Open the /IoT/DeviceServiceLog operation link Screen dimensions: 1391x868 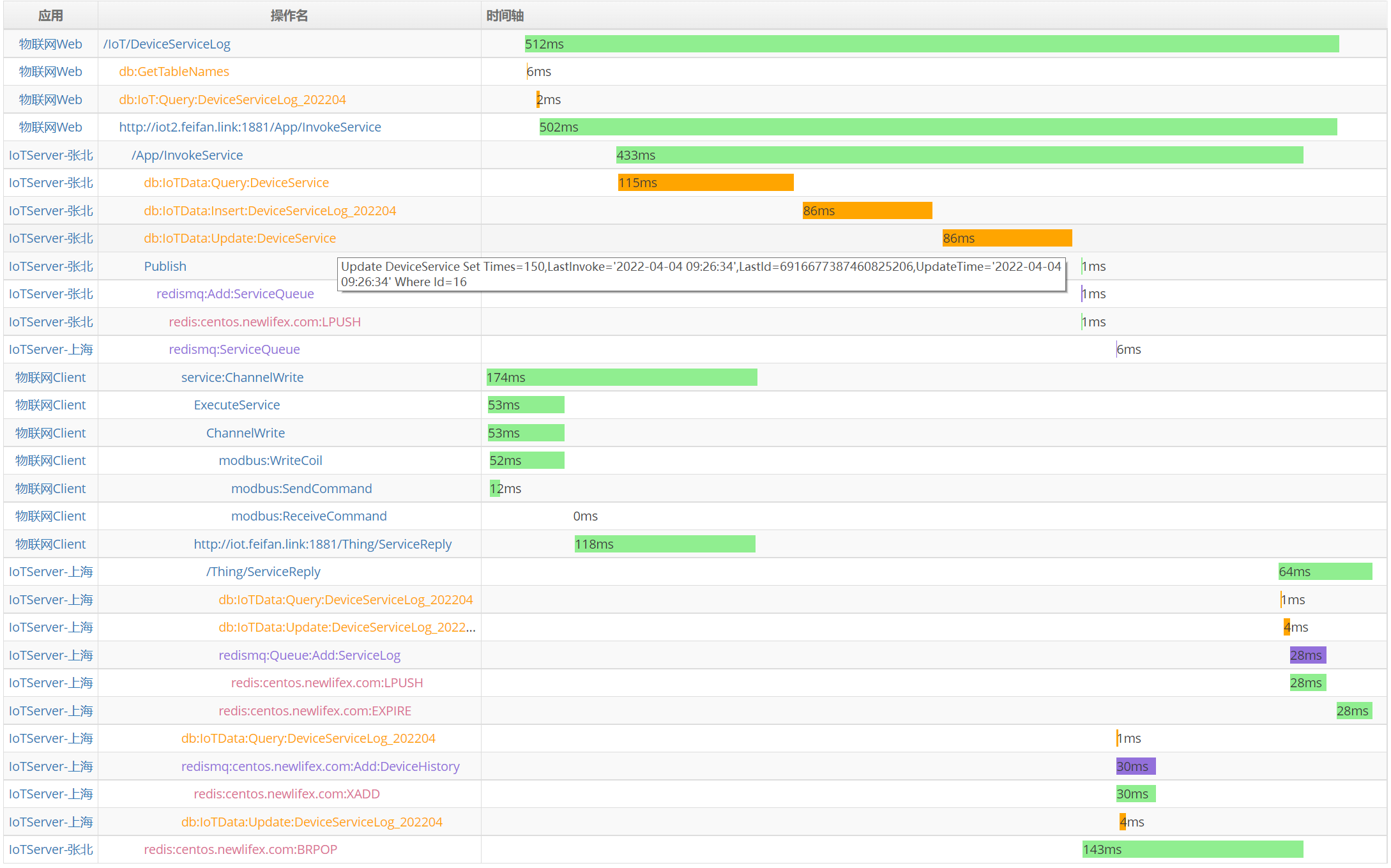click(x=167, y=44)
